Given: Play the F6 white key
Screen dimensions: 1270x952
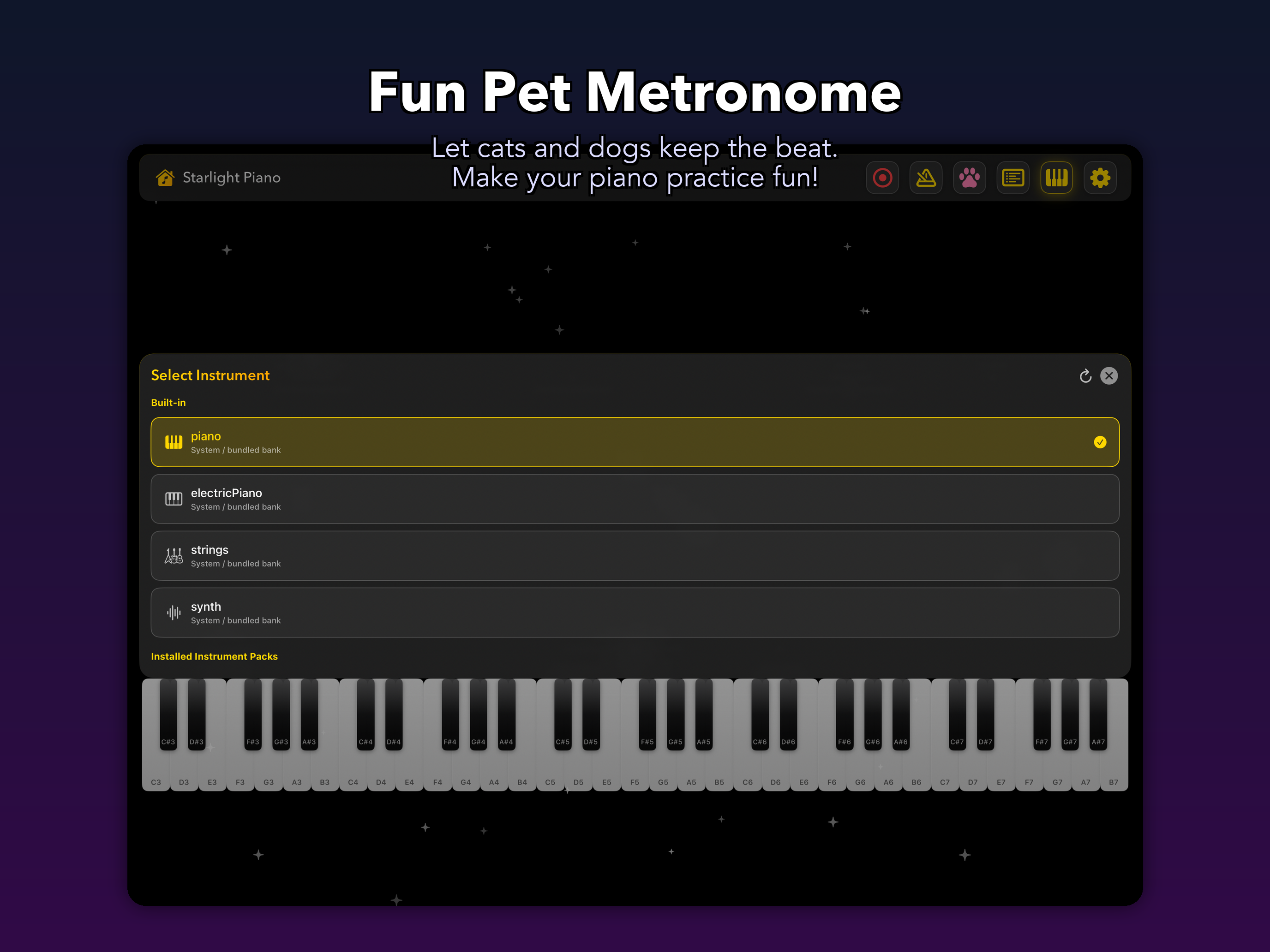Looking at the screenshot, I should [832, 772].
